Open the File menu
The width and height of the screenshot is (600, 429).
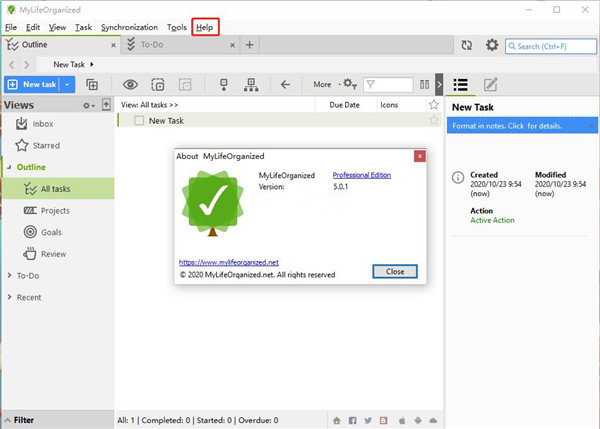point(11,28)
